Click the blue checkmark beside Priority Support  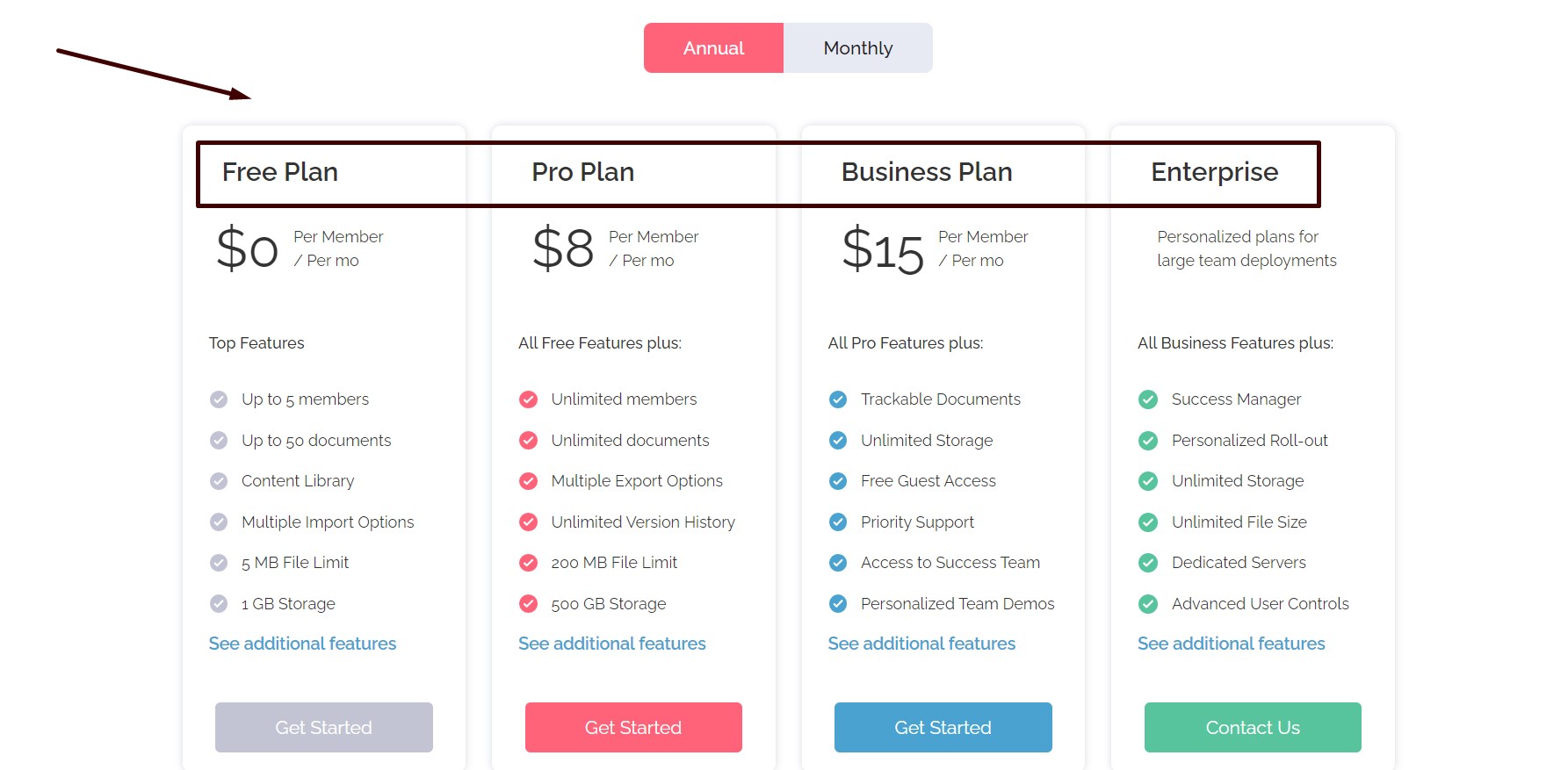(x=838, y=522)
